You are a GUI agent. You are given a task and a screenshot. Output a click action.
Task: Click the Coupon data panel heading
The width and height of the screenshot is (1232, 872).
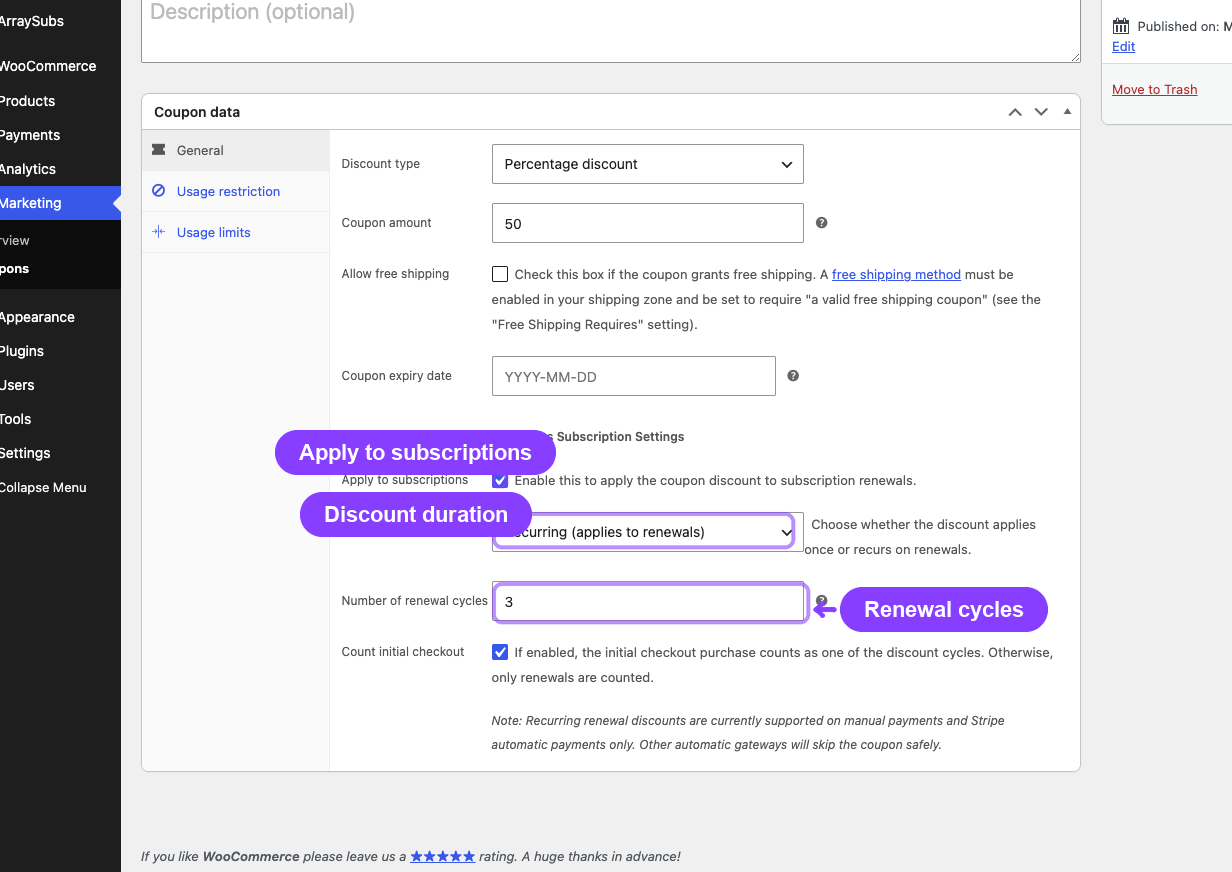[x=197, y=112]
